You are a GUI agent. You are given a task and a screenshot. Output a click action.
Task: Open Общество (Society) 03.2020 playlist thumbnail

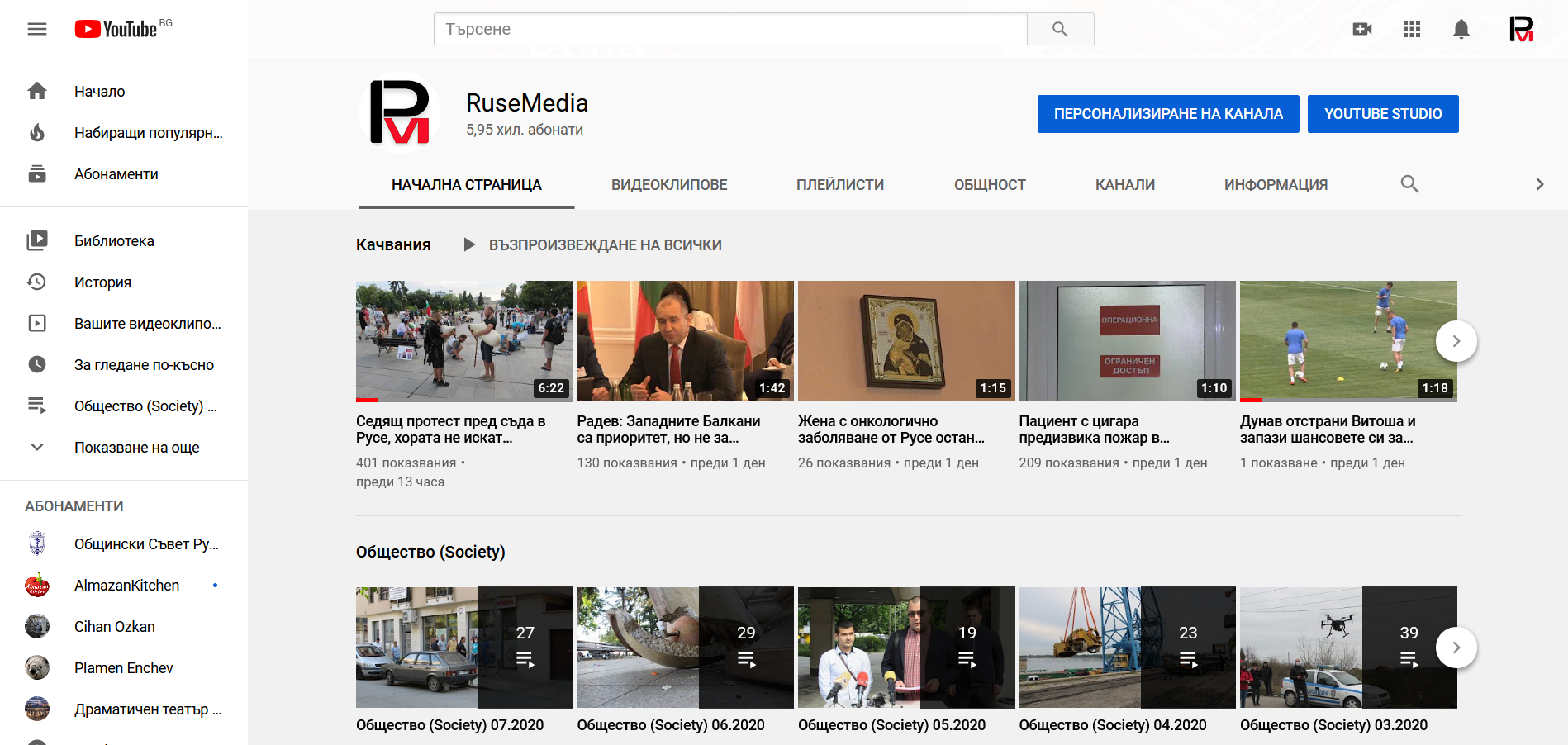tap(1348, 648)
